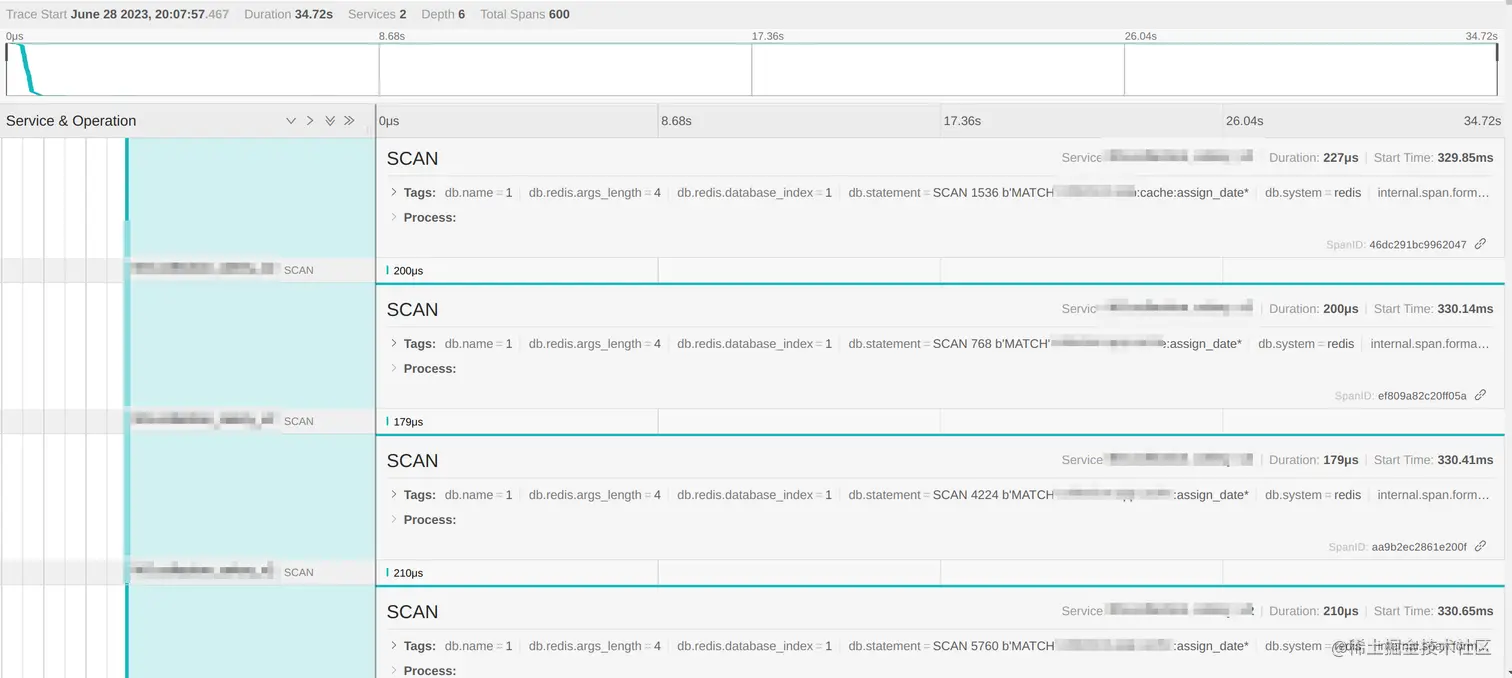Click the db.statement SCAN 1536 tag
The height and width of the screenshot is (678, 1512).
tap(1048, 193)
